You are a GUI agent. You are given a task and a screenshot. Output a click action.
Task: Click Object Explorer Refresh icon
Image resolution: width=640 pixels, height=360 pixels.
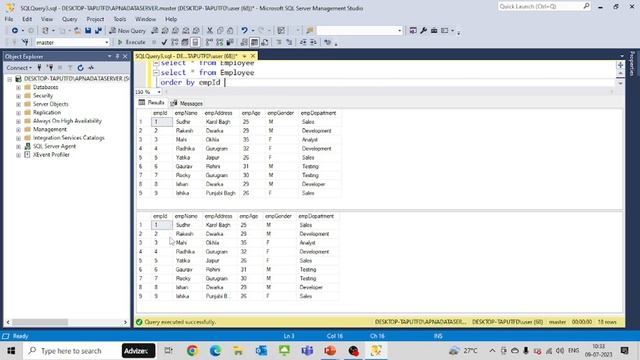click(80, 68)
